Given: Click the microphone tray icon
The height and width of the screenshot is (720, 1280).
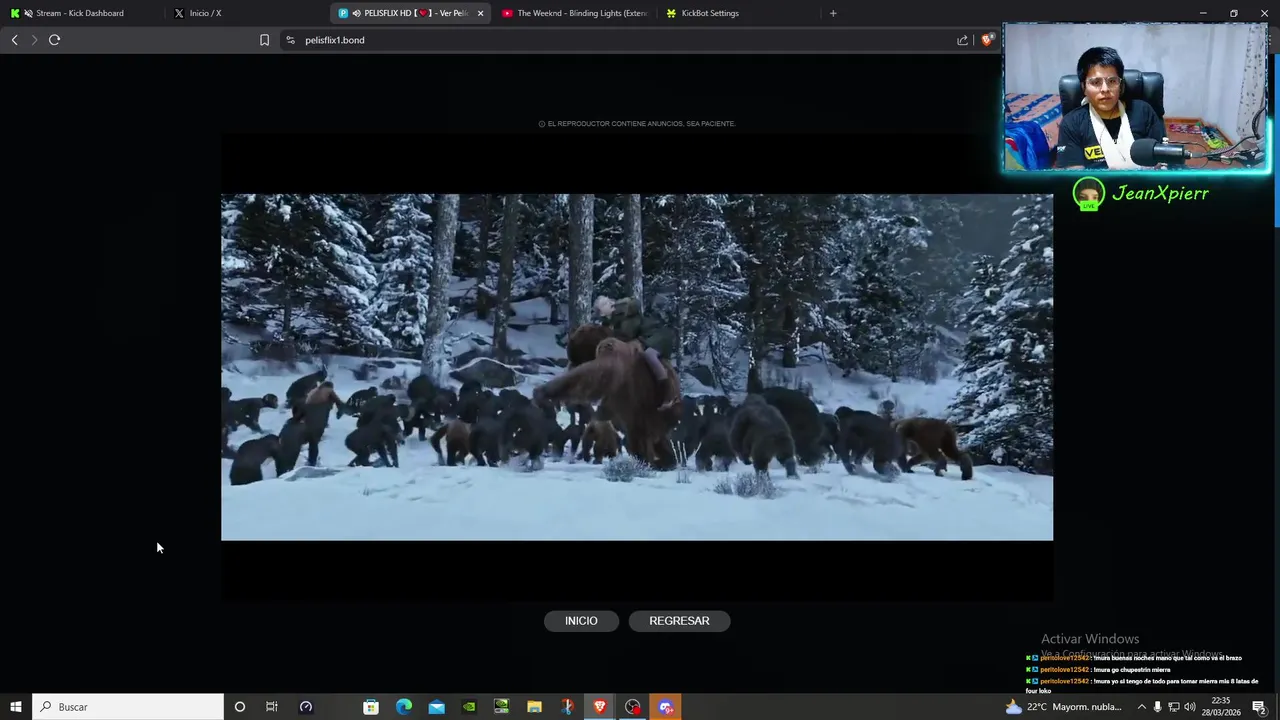Looking at the screenshot, I should pos(1158,707).
